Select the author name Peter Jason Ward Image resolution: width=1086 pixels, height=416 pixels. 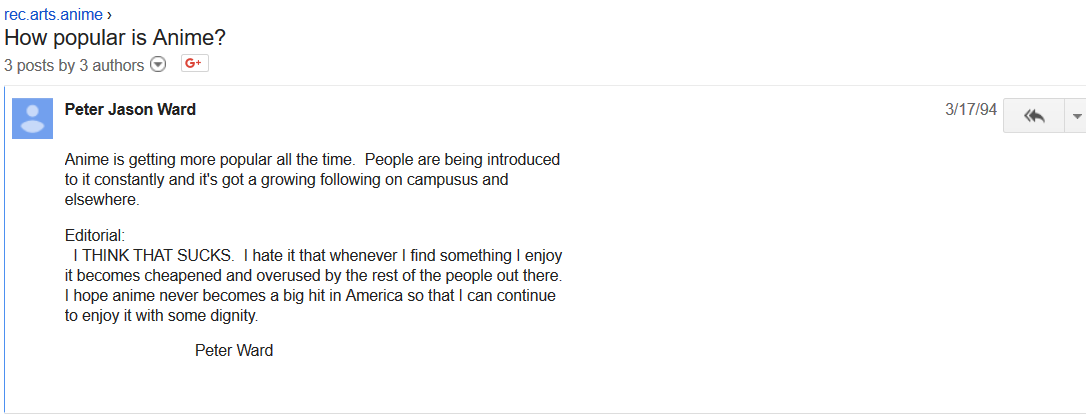pyautogui.click(x=130, y=109)
